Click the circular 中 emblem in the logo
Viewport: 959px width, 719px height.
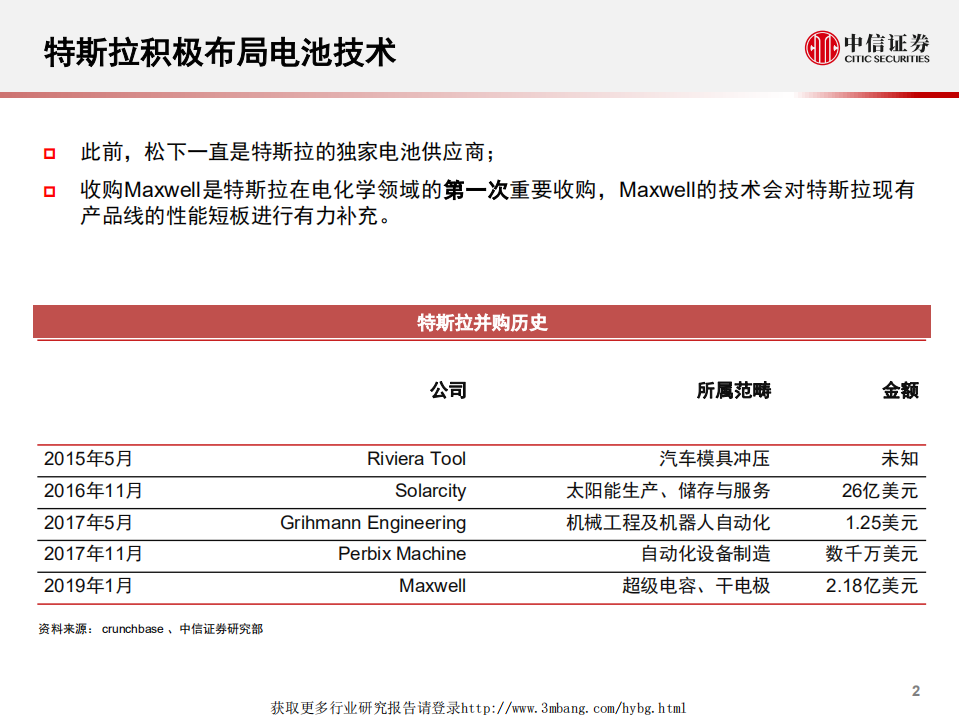(821, 49)
